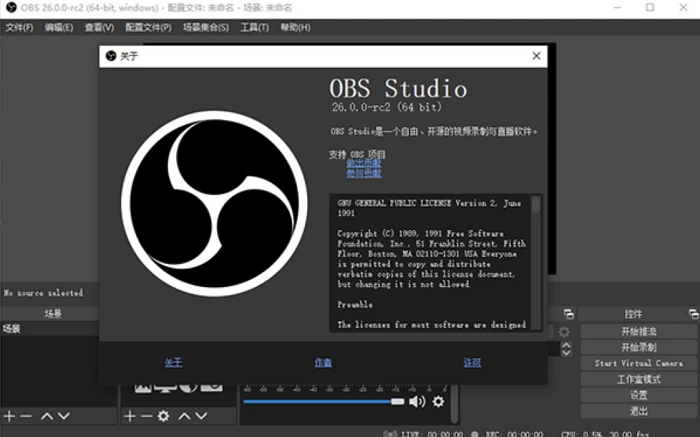Click the license text scrollbar in About dialog
Viewport: 700px width, 437px height.
pos(536,263)
